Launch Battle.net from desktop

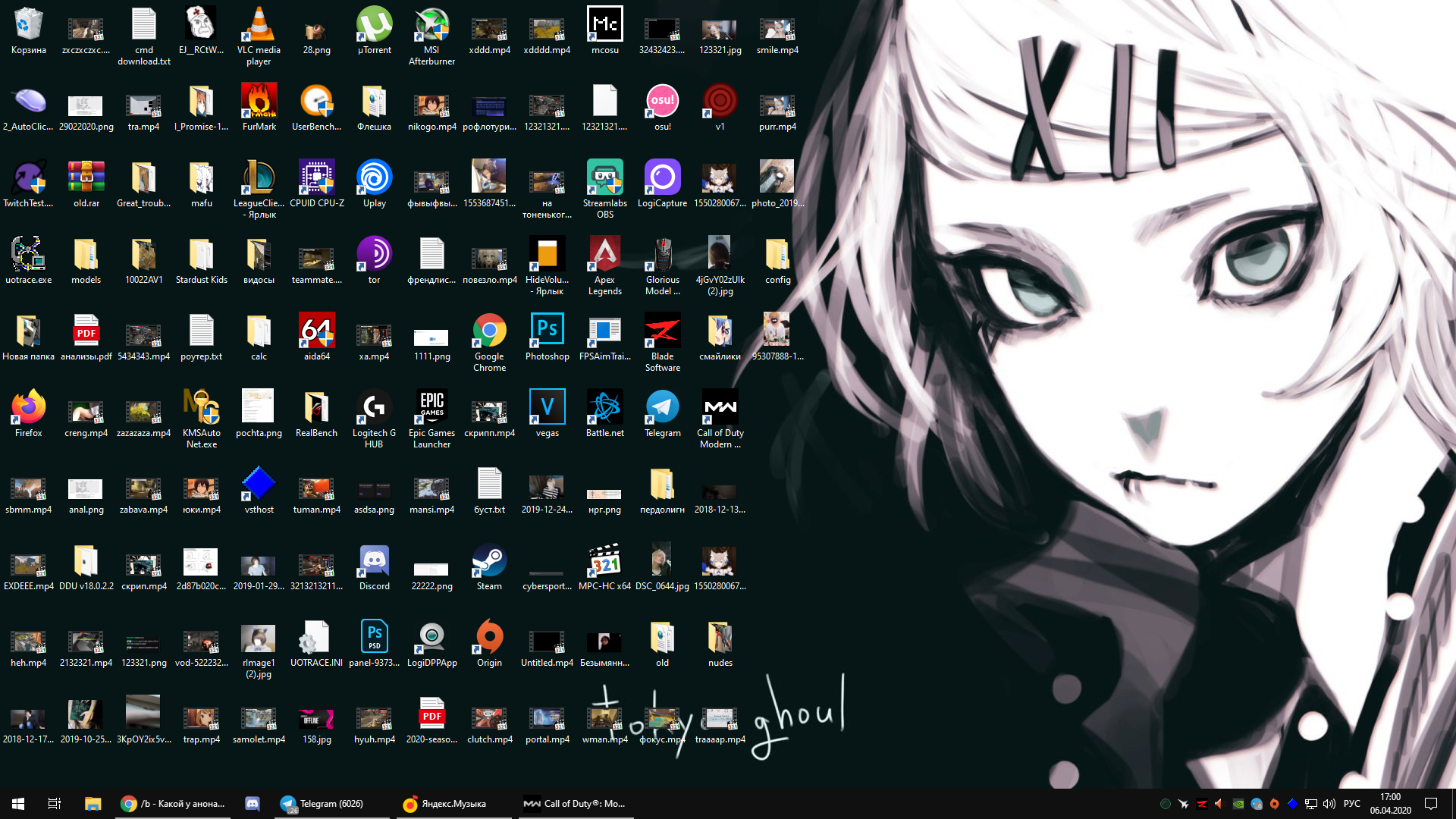click(x=604, y=415)
